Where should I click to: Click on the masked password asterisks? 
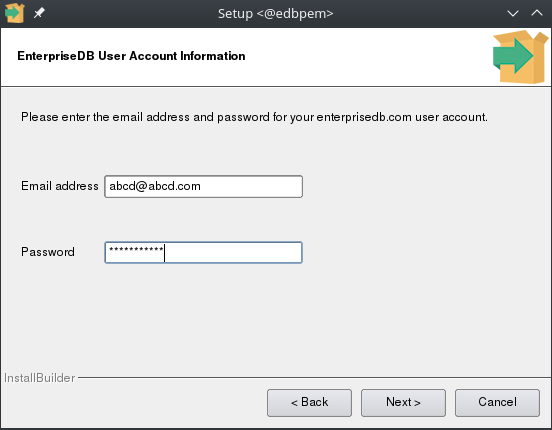(x=136, y=249)
